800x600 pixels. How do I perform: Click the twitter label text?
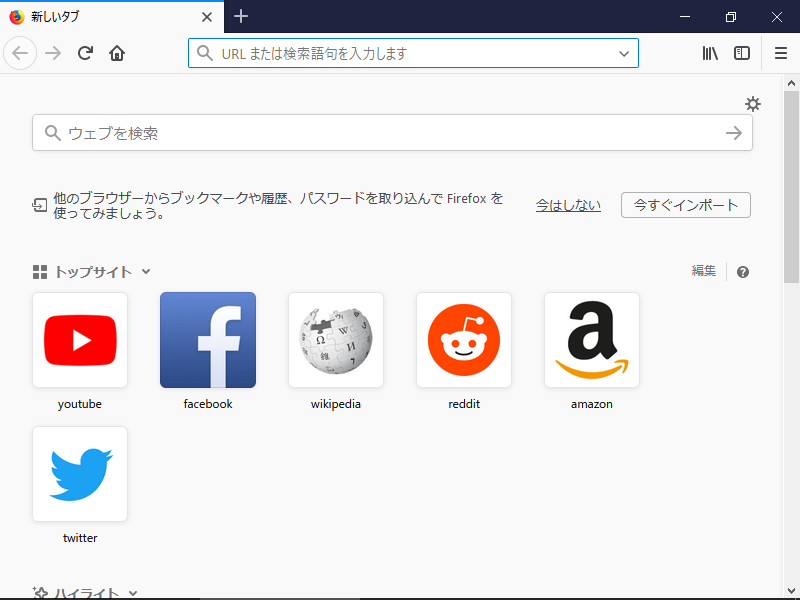tap(80, 538)
